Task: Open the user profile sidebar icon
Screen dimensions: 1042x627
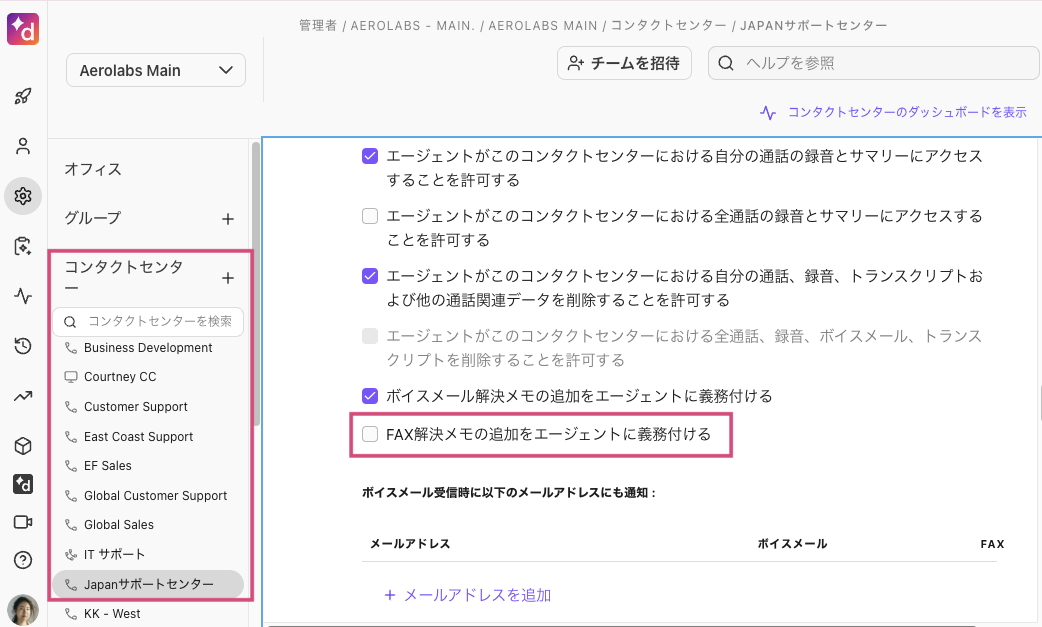Action: point(23,146)
